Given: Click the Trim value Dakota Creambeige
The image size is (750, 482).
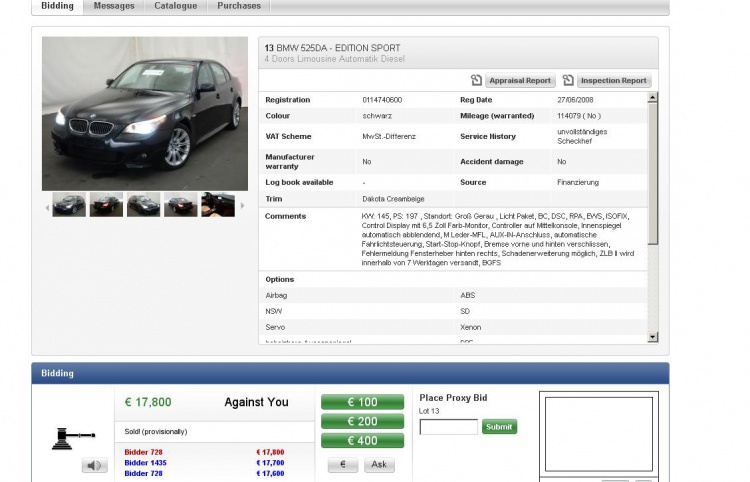Looking at the screenshot, I should click(x=393, y=199).
